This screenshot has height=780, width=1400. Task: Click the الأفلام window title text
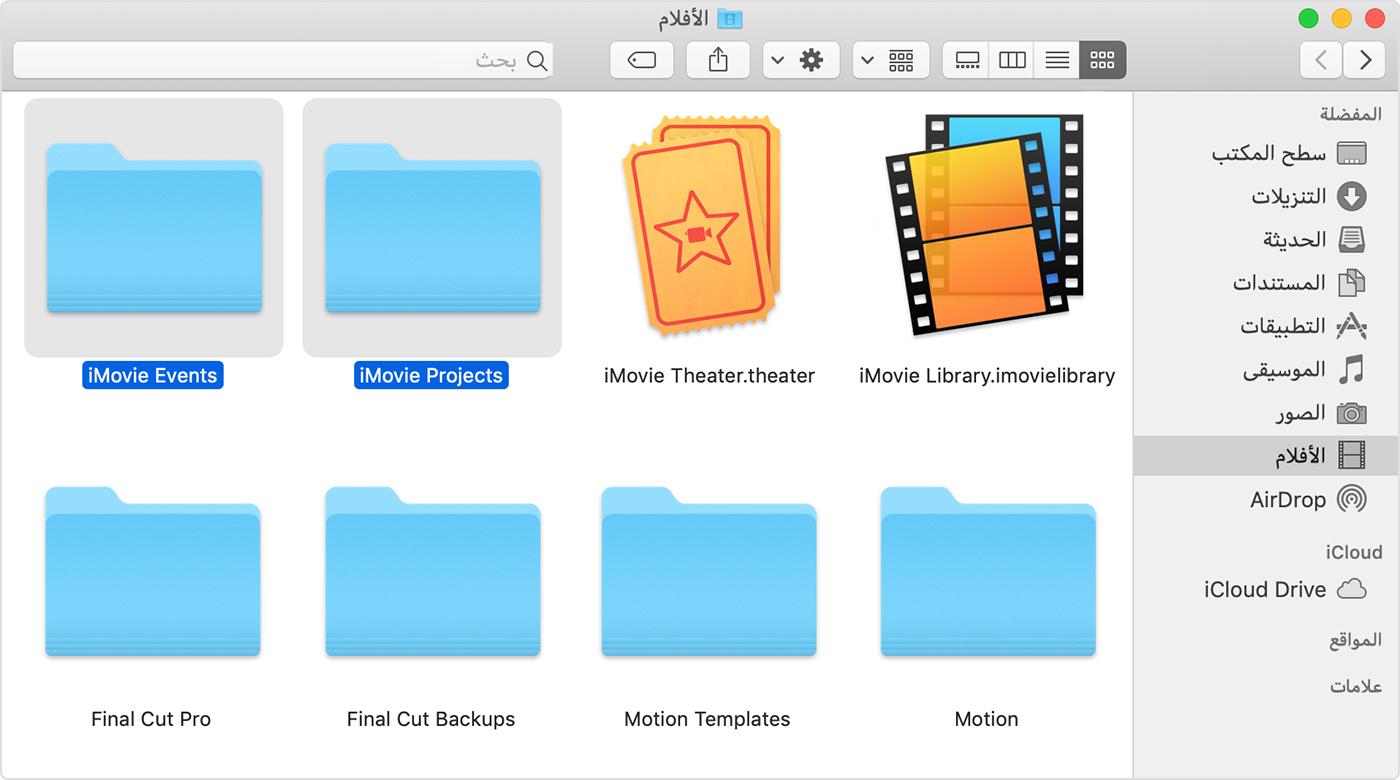pyautogui.click(x=683, y=18)
